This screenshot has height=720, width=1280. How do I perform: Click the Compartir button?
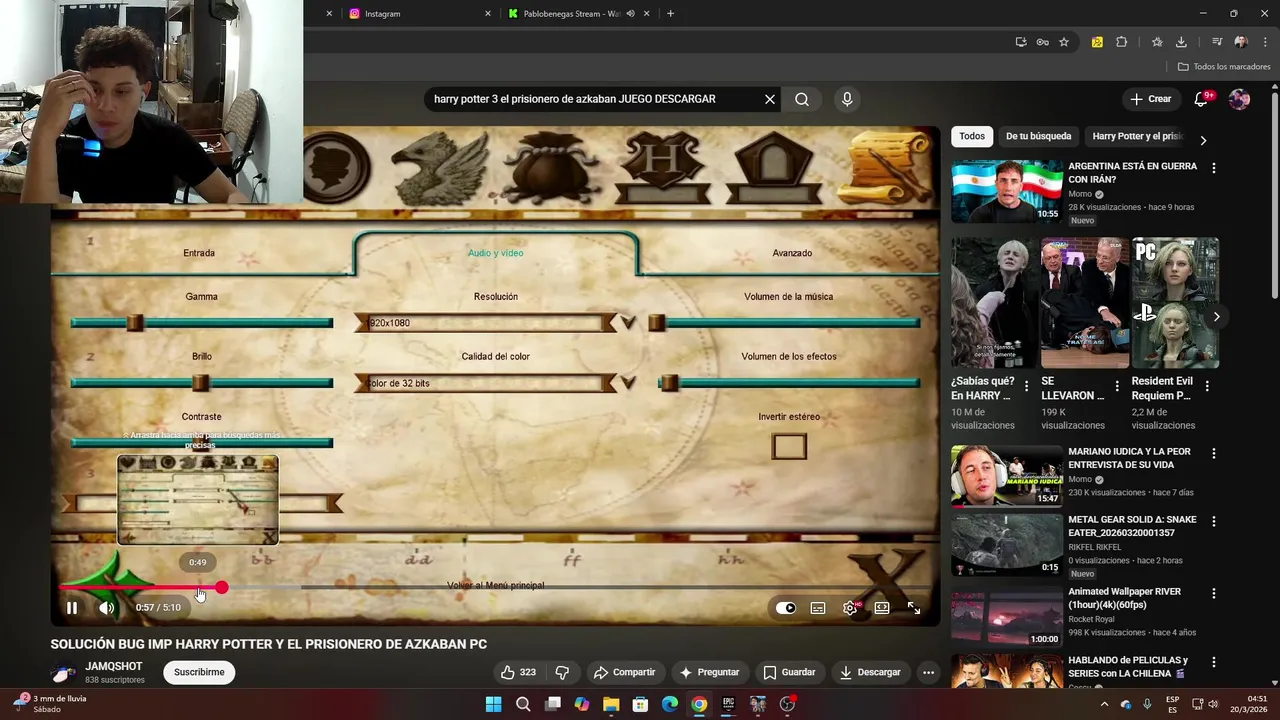624,672
